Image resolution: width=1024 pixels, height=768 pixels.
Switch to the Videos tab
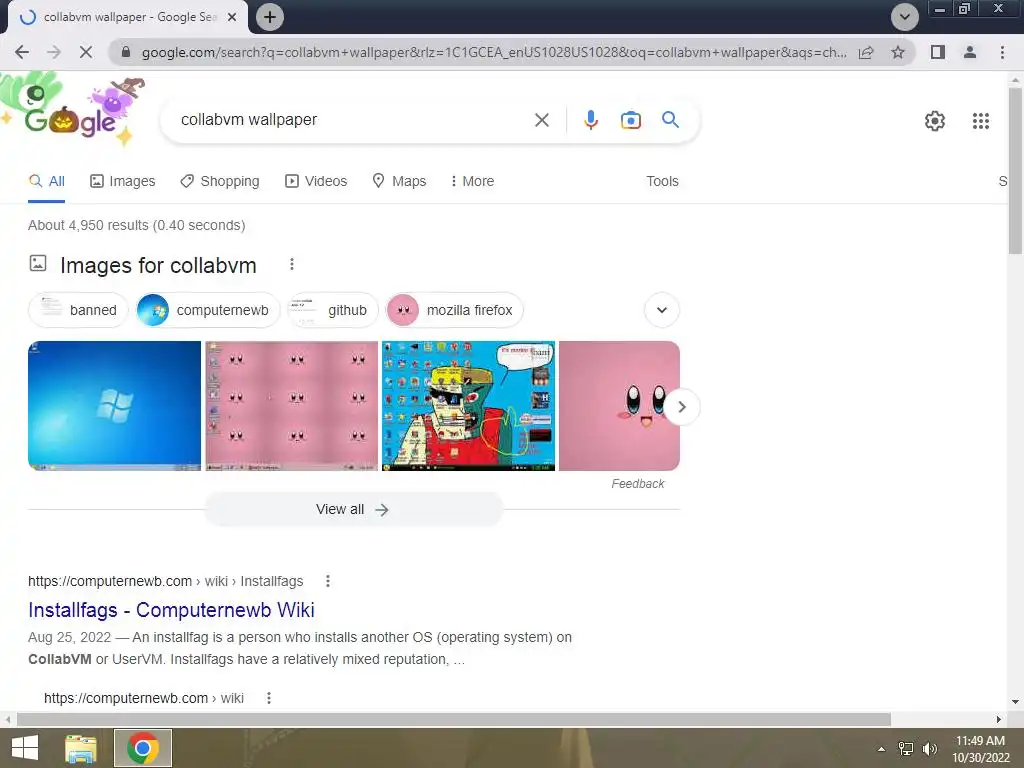(x=316, y=182)
